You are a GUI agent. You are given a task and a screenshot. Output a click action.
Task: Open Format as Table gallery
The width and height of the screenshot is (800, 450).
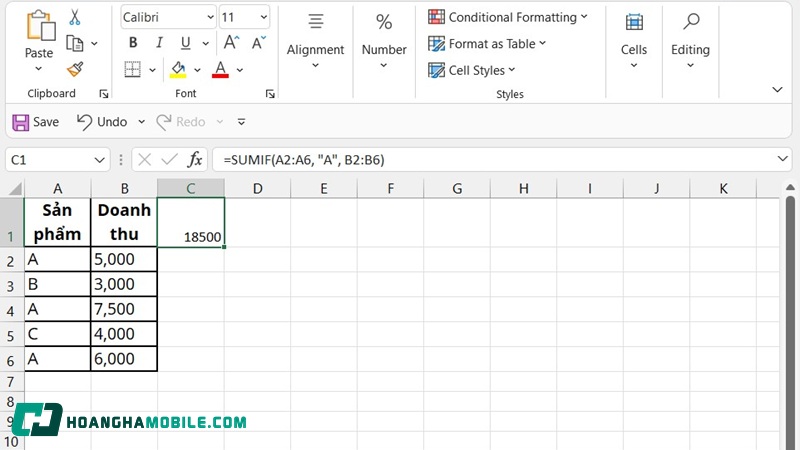(487, 44)
